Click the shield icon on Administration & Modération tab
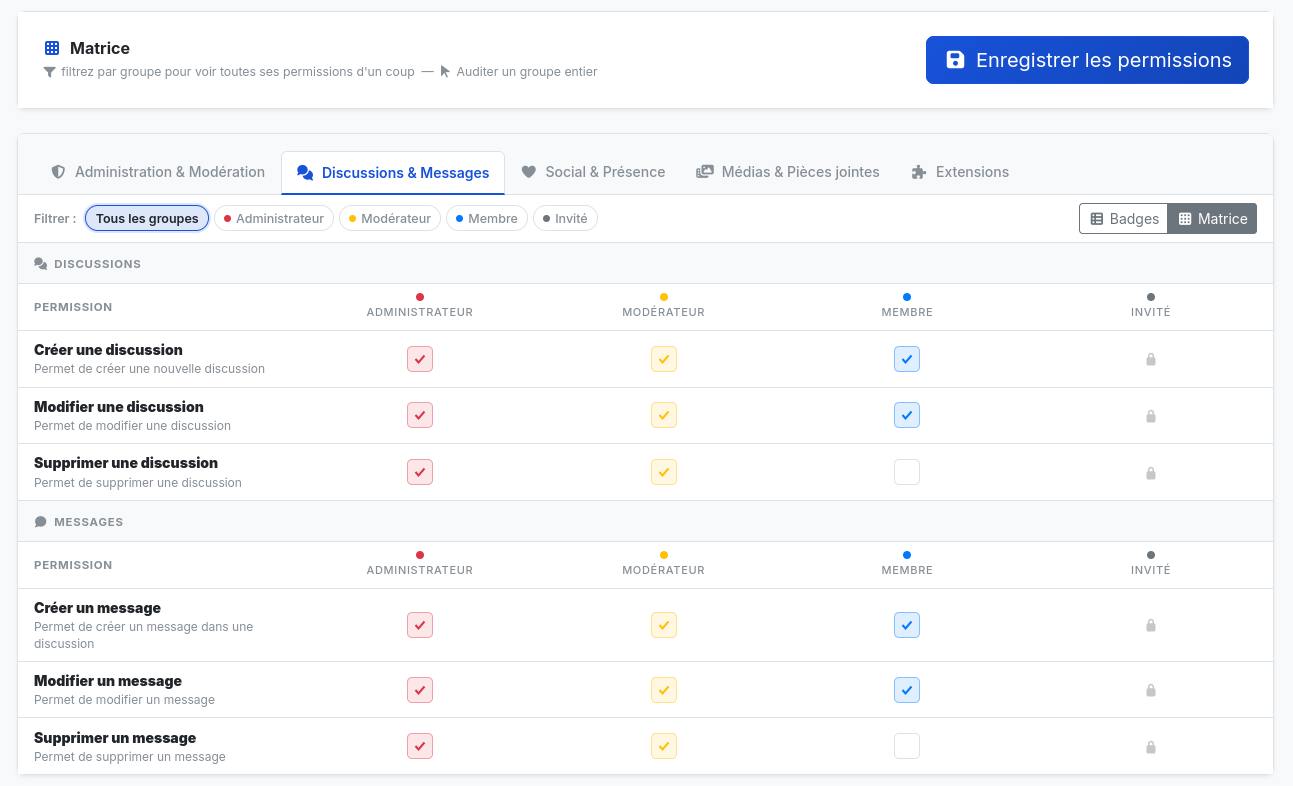This screenshot has width=1293, height=786. click(57, 171)
